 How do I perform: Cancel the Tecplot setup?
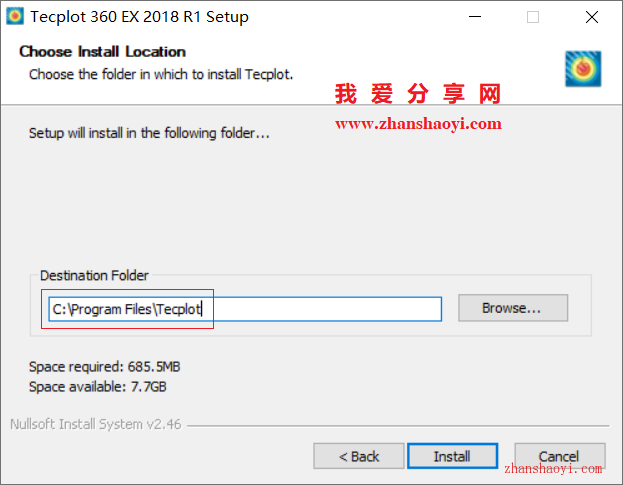click(560, 456)
